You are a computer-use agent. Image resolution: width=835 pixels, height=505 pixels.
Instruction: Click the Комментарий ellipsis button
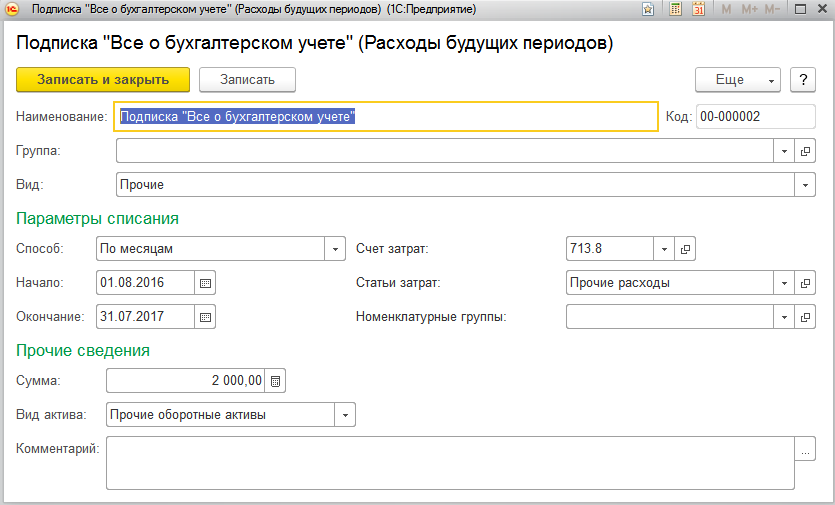806,450
